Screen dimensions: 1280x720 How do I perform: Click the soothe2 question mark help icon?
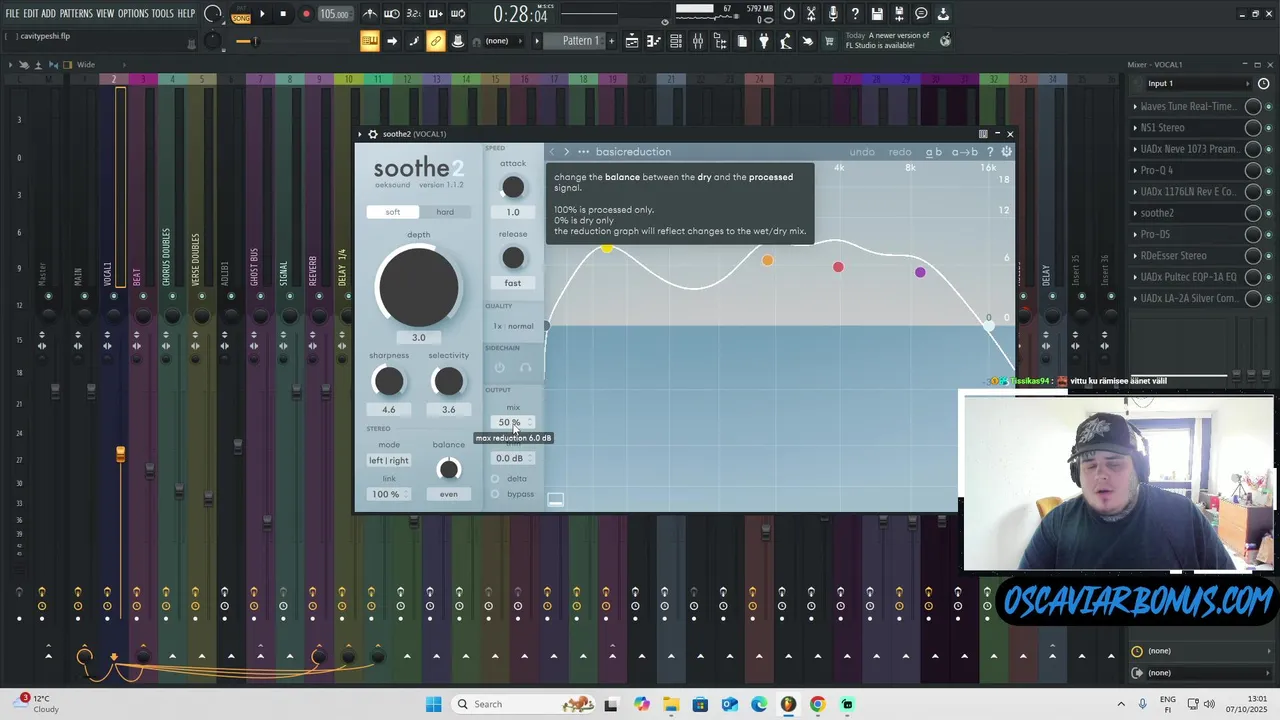(990, 152)
